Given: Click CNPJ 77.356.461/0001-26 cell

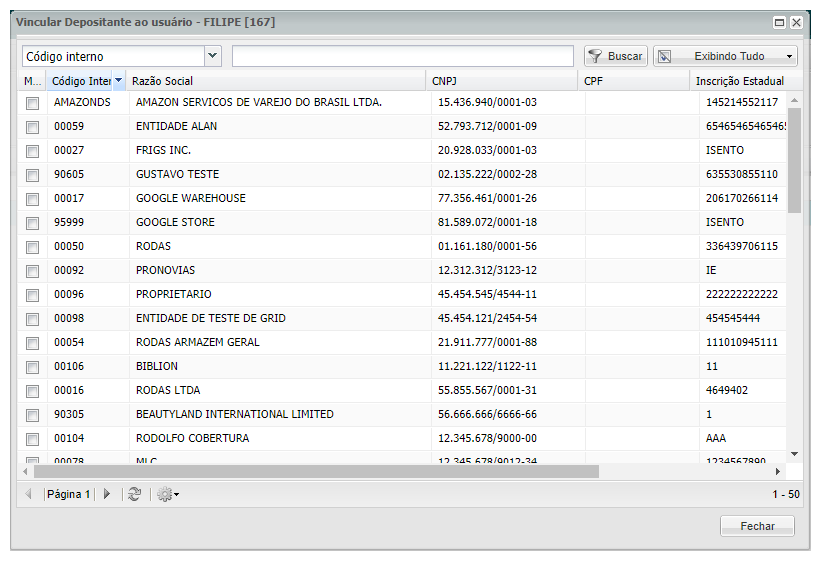Looking at the screenshot, I should 487,198.
